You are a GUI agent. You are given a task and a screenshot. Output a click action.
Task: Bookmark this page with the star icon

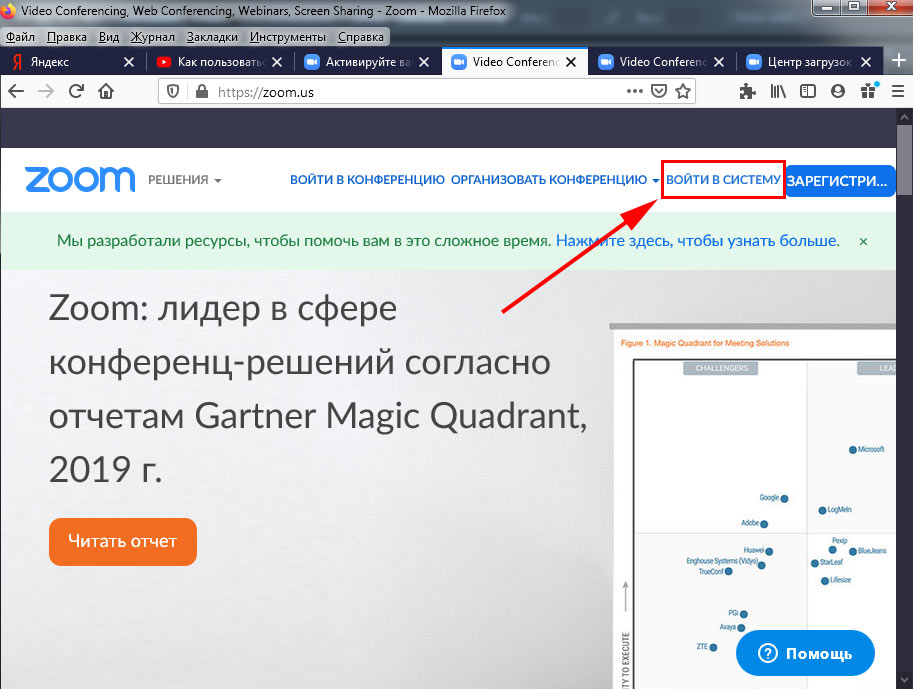(683, 90)
